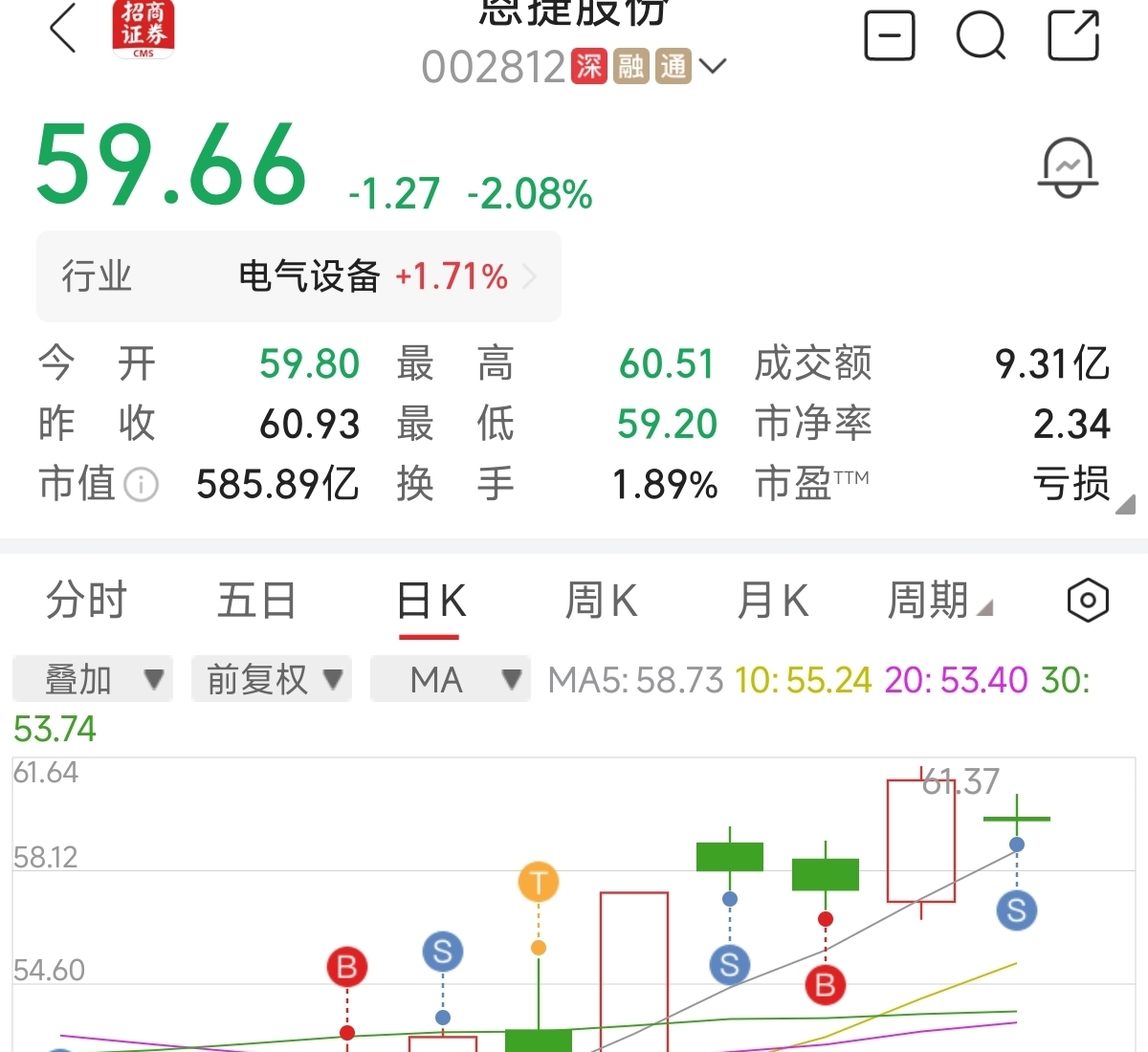Tap the 融 margin badge
The width and height of the screenshot is (1148, 1052).
[x=631, y=66]
